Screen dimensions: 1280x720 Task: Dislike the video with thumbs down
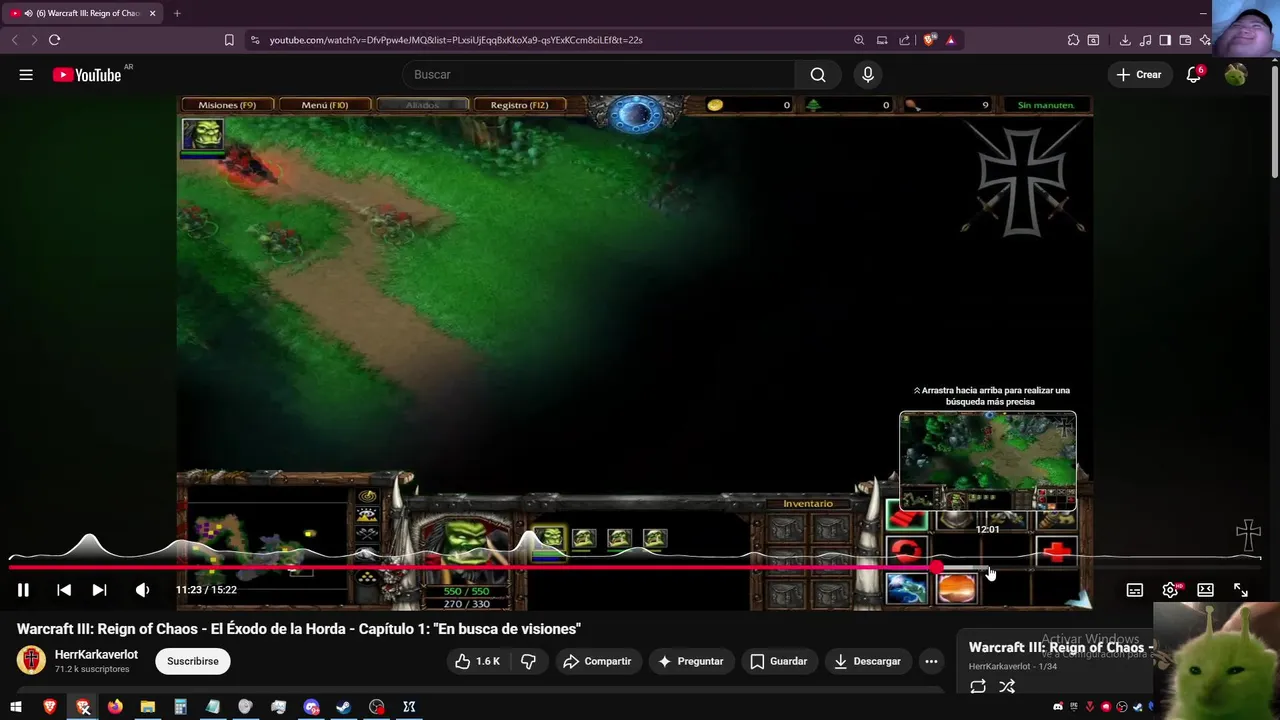[529, 661]
